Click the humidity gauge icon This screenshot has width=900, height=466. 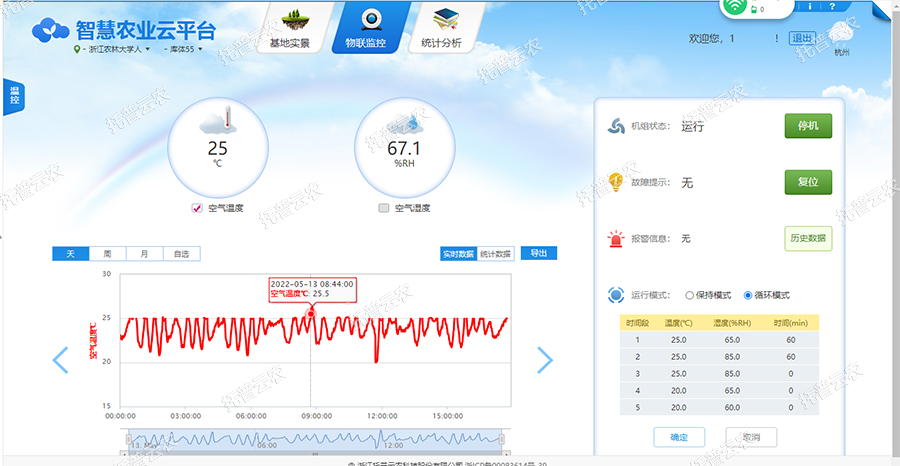404,124
